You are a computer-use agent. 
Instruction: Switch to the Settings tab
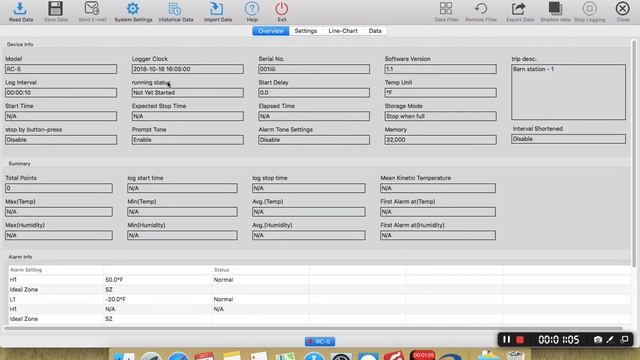[306, 31]
